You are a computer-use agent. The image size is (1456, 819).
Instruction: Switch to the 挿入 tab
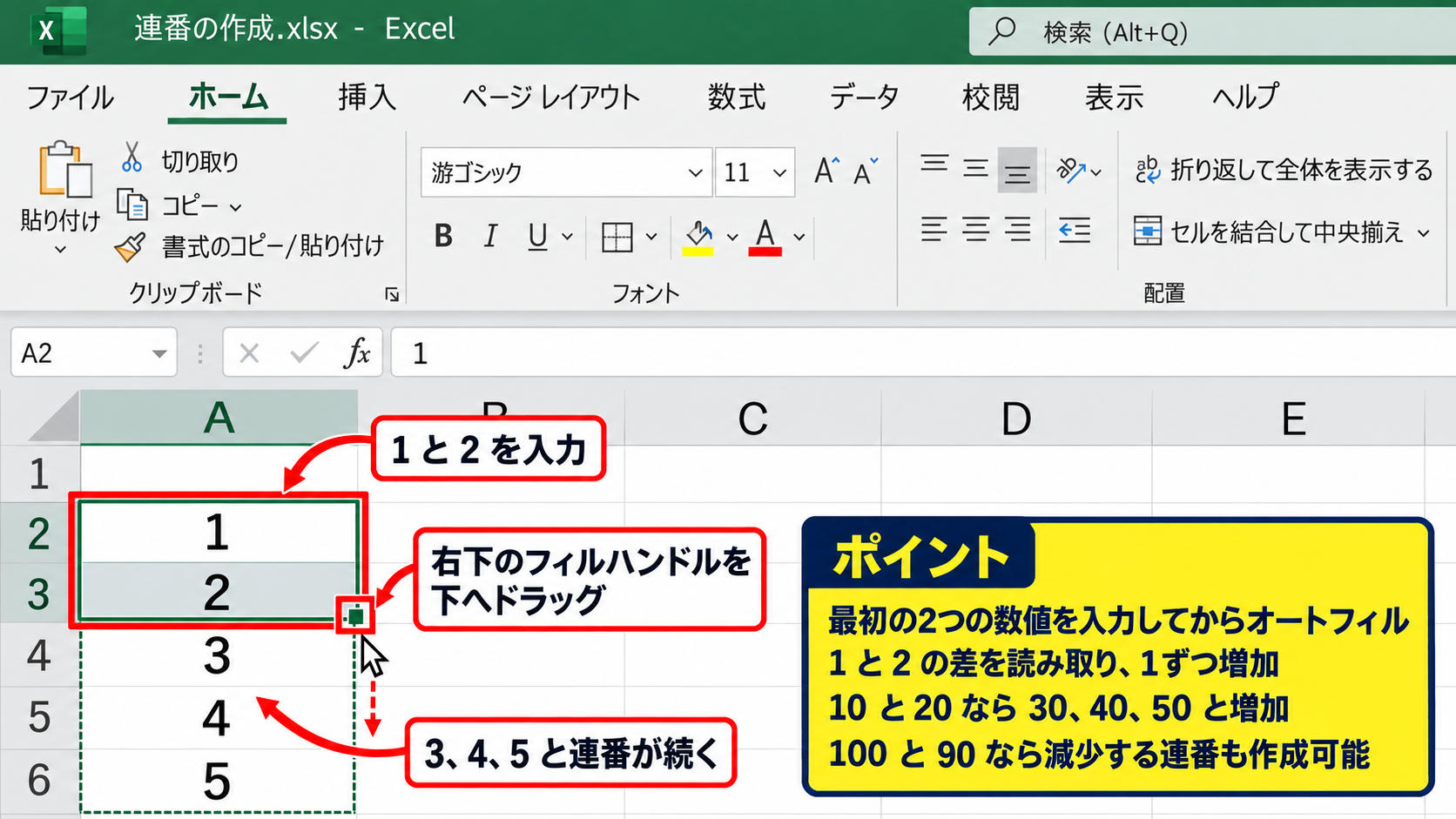pos(367,97)
